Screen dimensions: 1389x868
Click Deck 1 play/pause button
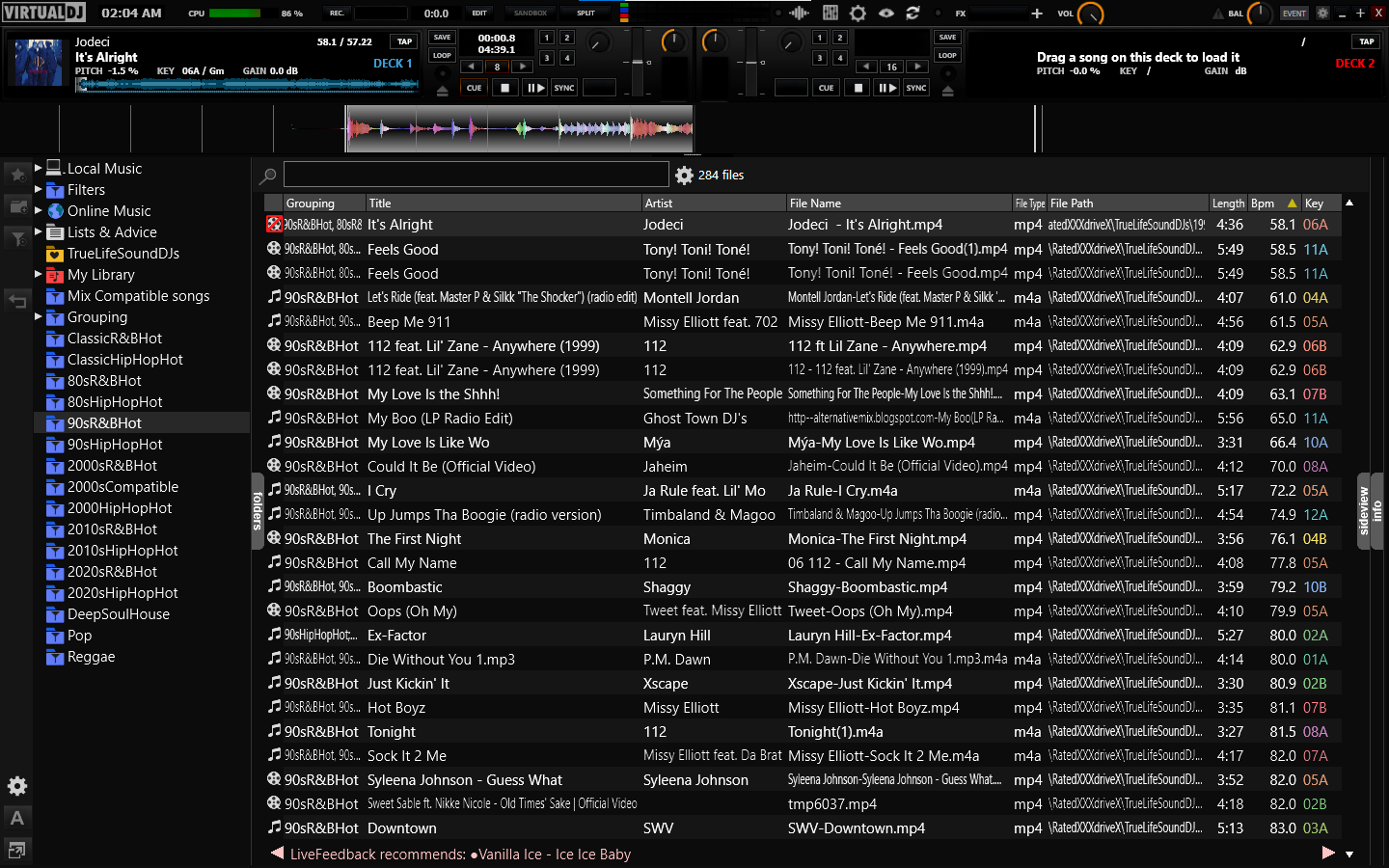click(x=534, y=88)
